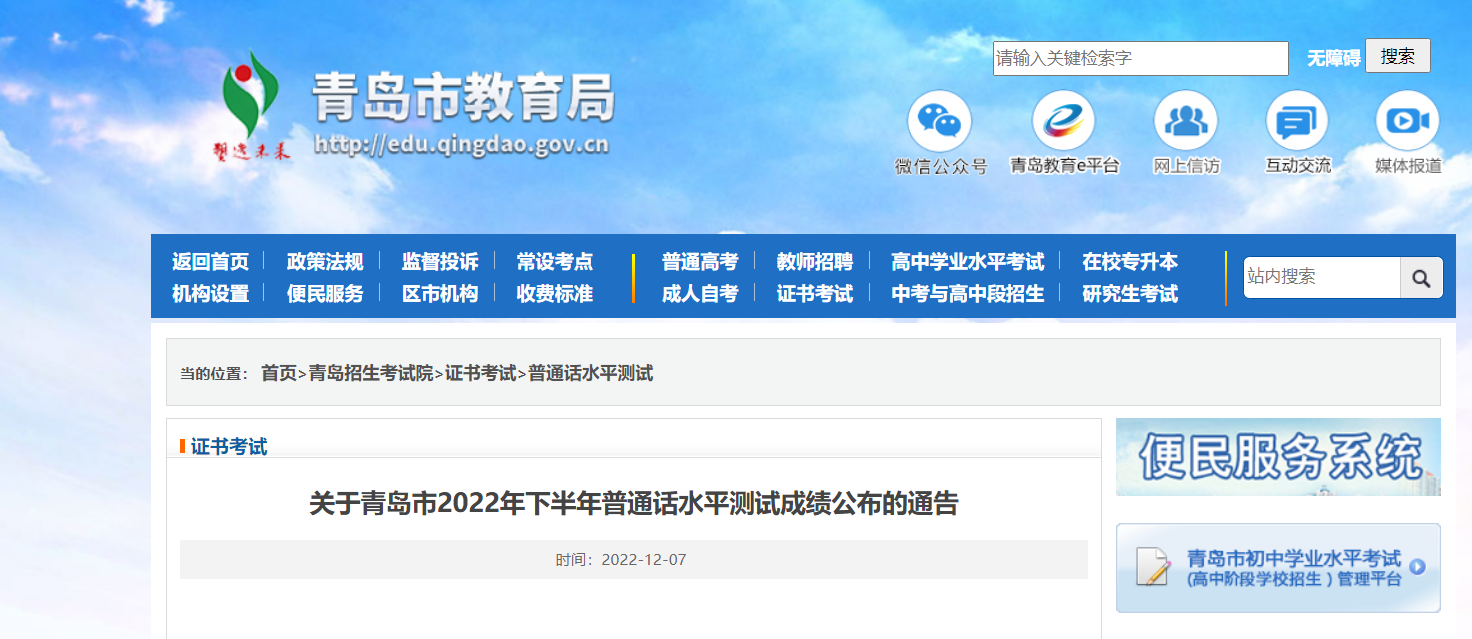The image size is (1472, 639).
Task: Open 监督投诉 navigation item
Action: click(440, 262)
